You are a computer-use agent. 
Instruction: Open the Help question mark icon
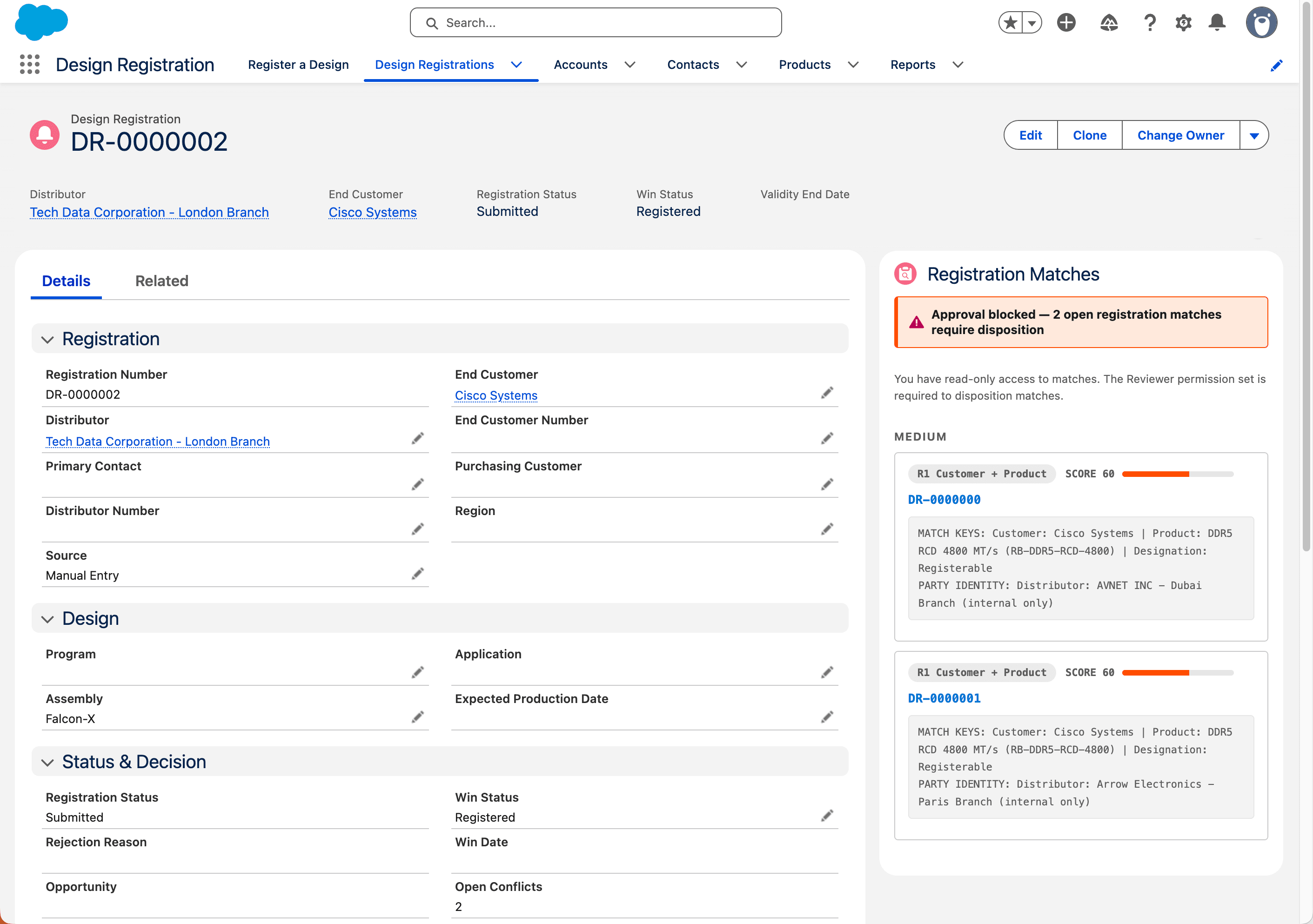click(x=1149, y=23)
